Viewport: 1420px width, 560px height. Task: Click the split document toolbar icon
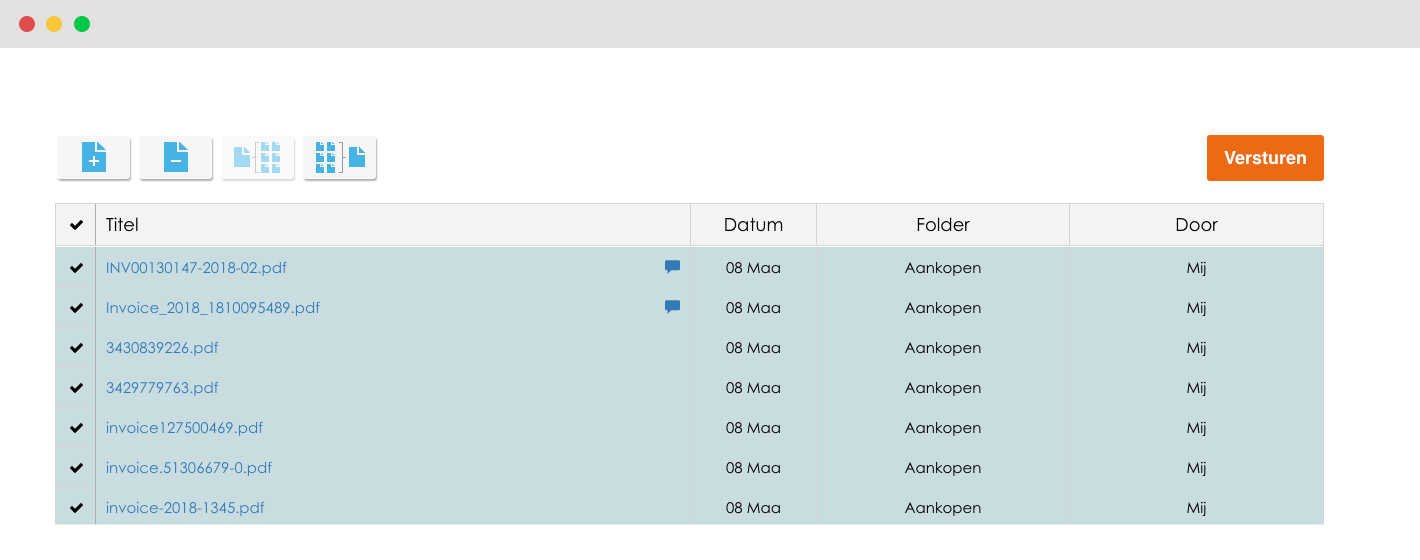point(258,158)
